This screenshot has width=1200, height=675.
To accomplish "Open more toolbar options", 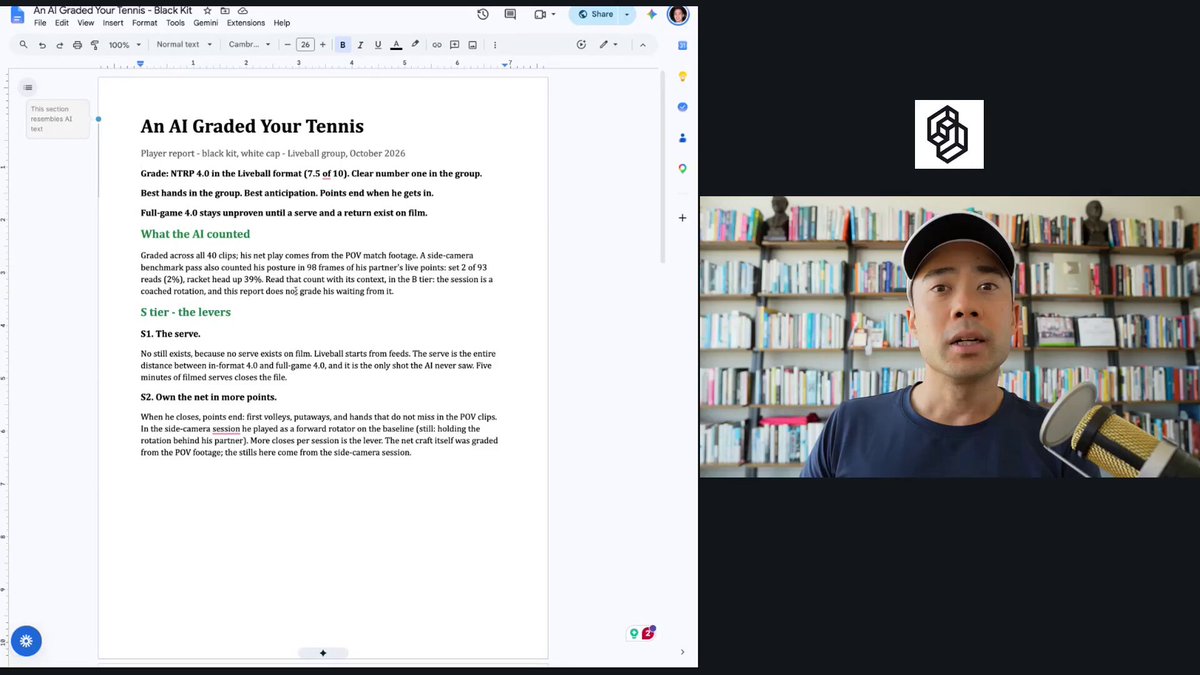I will (495, 44).
